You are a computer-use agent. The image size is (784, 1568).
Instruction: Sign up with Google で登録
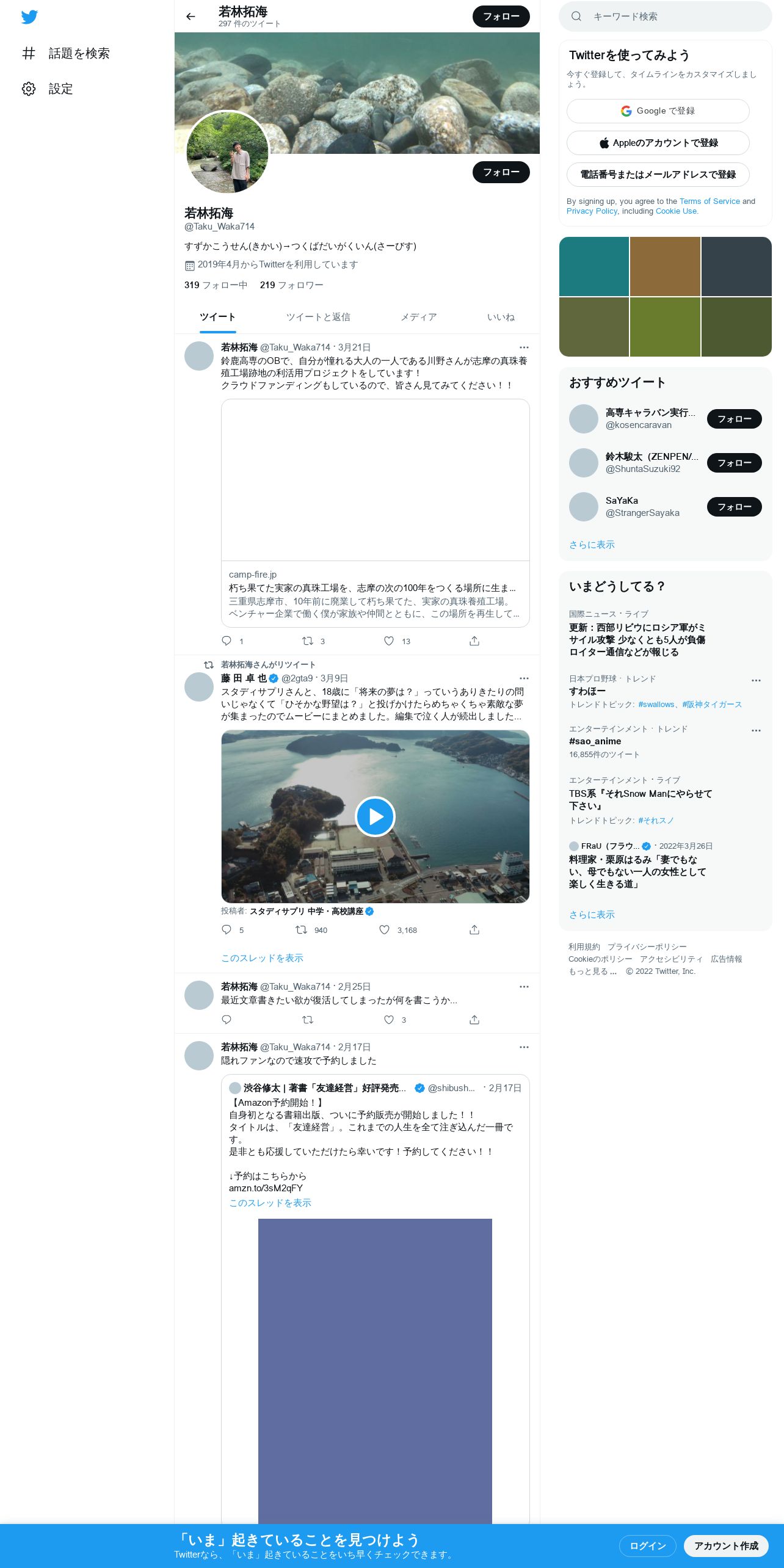pos(658,111)
